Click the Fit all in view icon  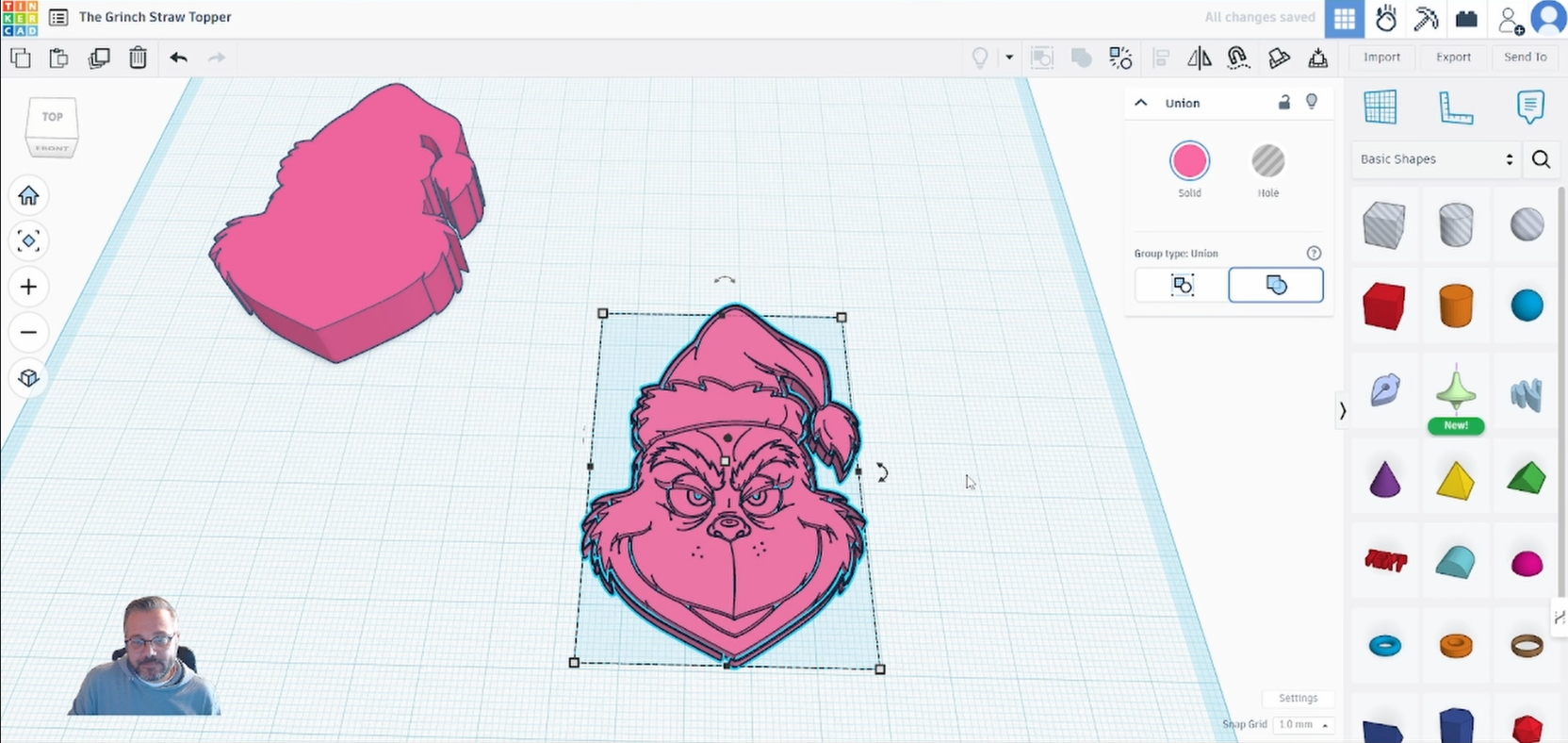click(x=28, y=241)
